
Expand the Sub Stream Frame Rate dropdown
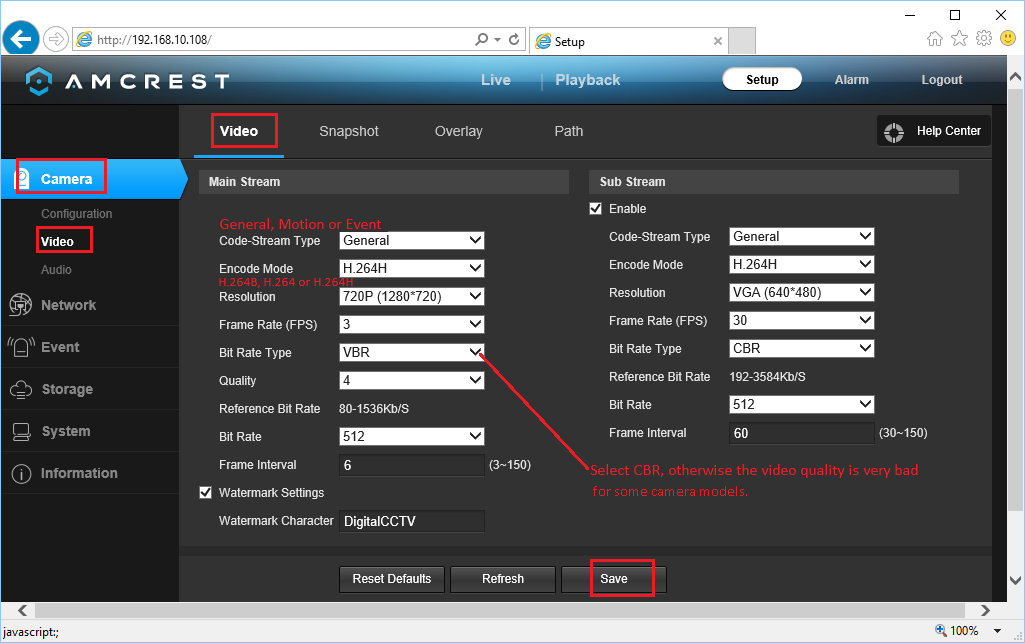(x=802, y=320)
